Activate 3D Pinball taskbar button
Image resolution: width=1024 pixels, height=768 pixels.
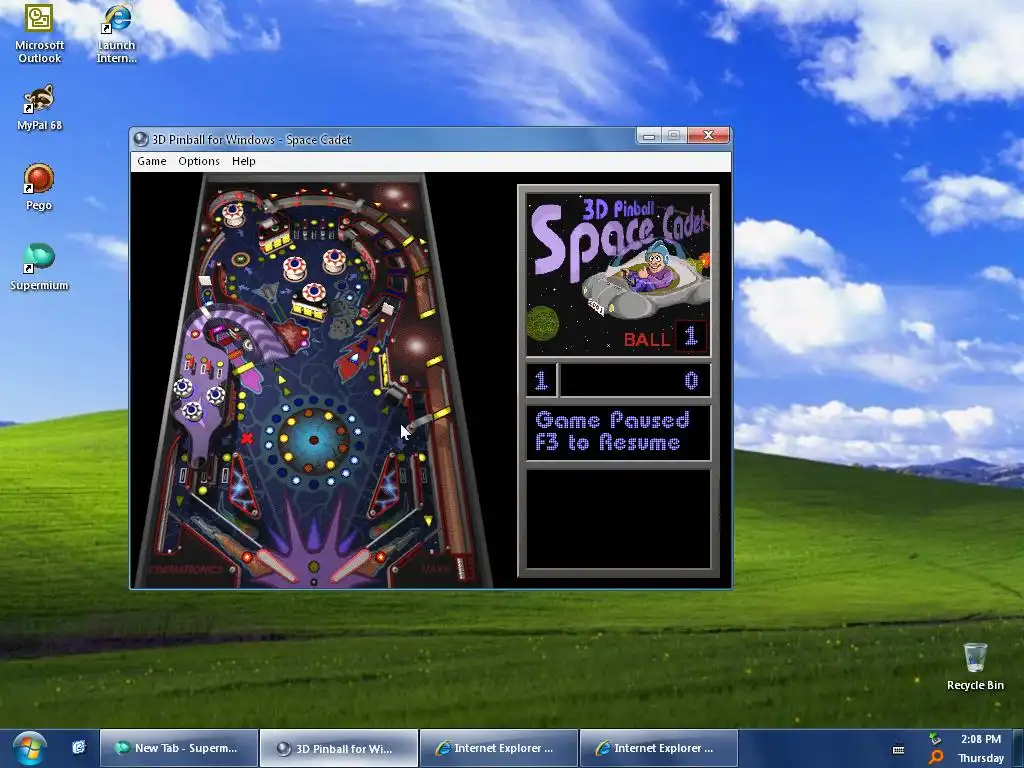[x=339, y=748]
